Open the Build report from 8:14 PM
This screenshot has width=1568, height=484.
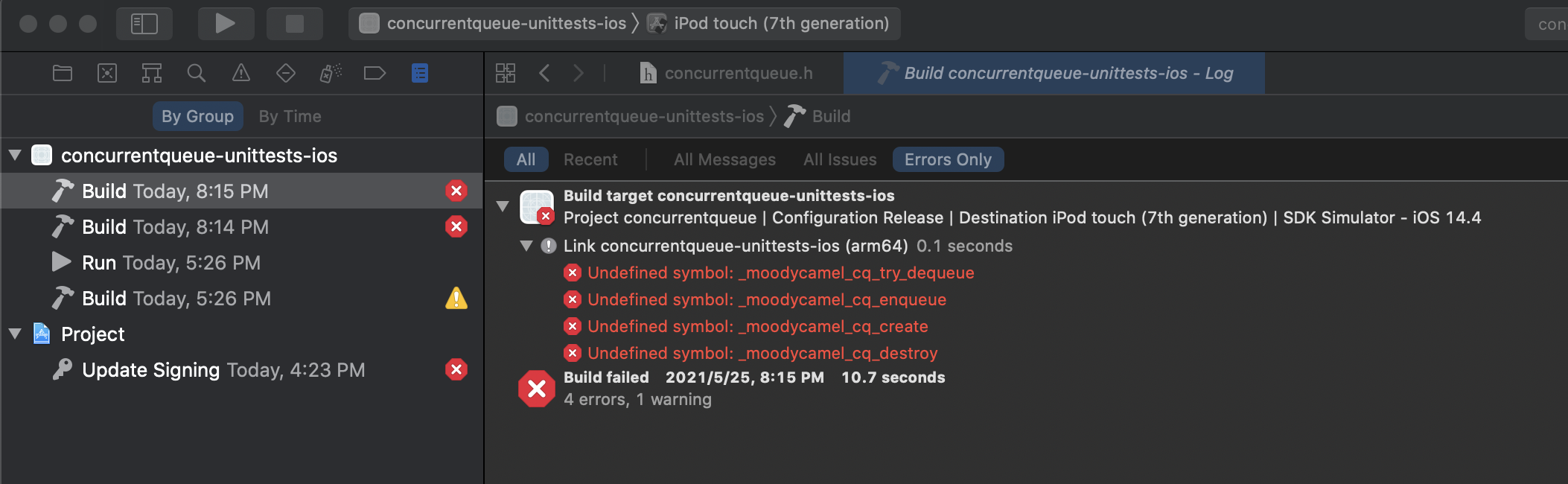click(x=175, y=226)
